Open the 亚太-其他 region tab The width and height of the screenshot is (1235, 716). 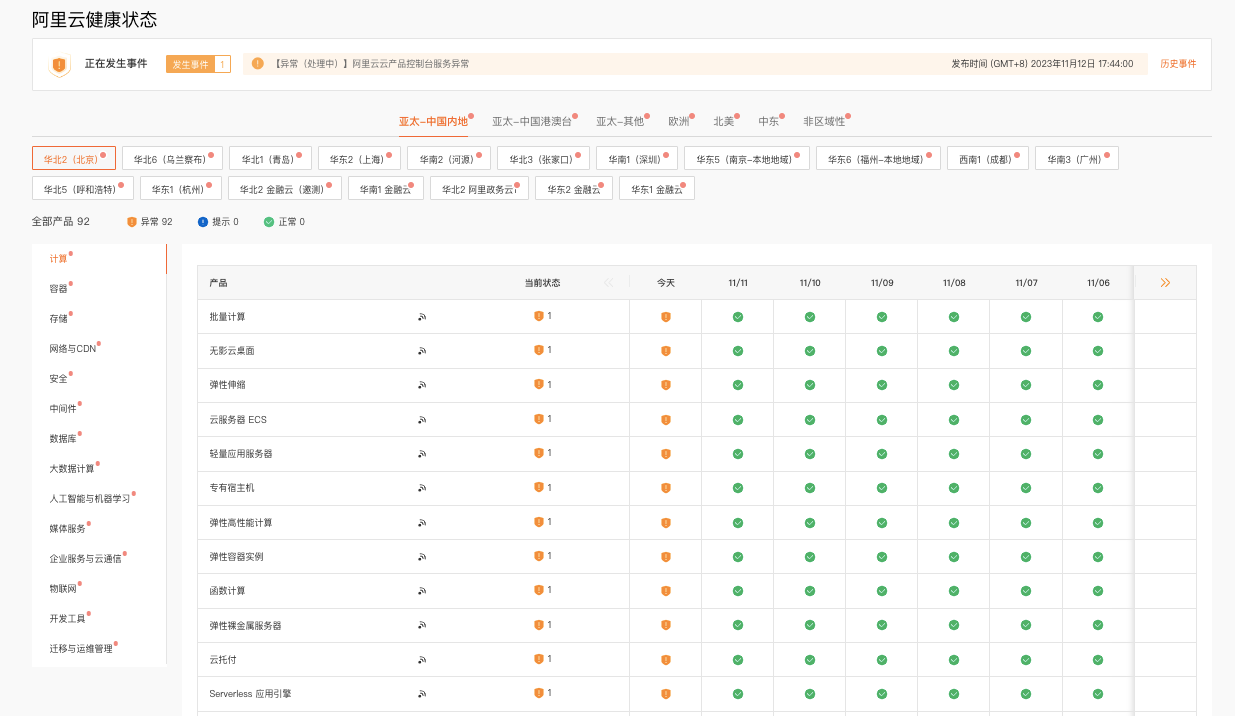620,121
